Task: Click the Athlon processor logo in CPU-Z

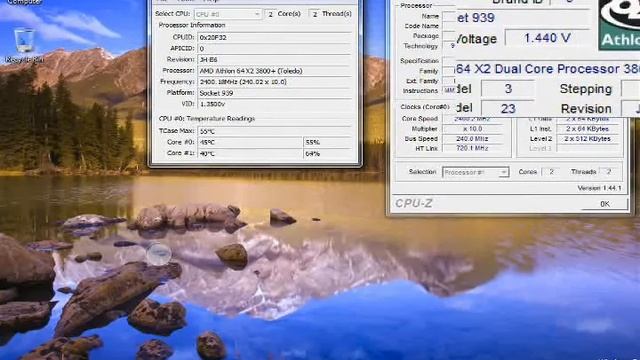Action: click(619, 24)
